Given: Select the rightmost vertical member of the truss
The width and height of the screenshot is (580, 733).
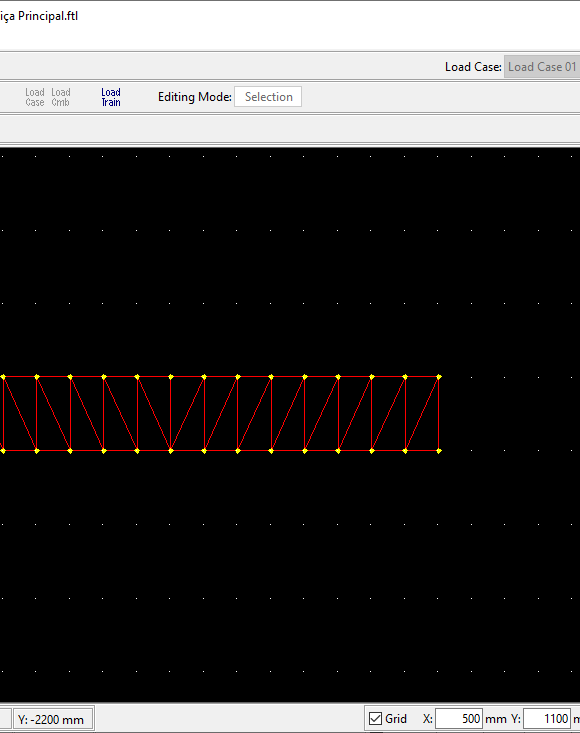Looking at the screenshot, I should (439, 414).
